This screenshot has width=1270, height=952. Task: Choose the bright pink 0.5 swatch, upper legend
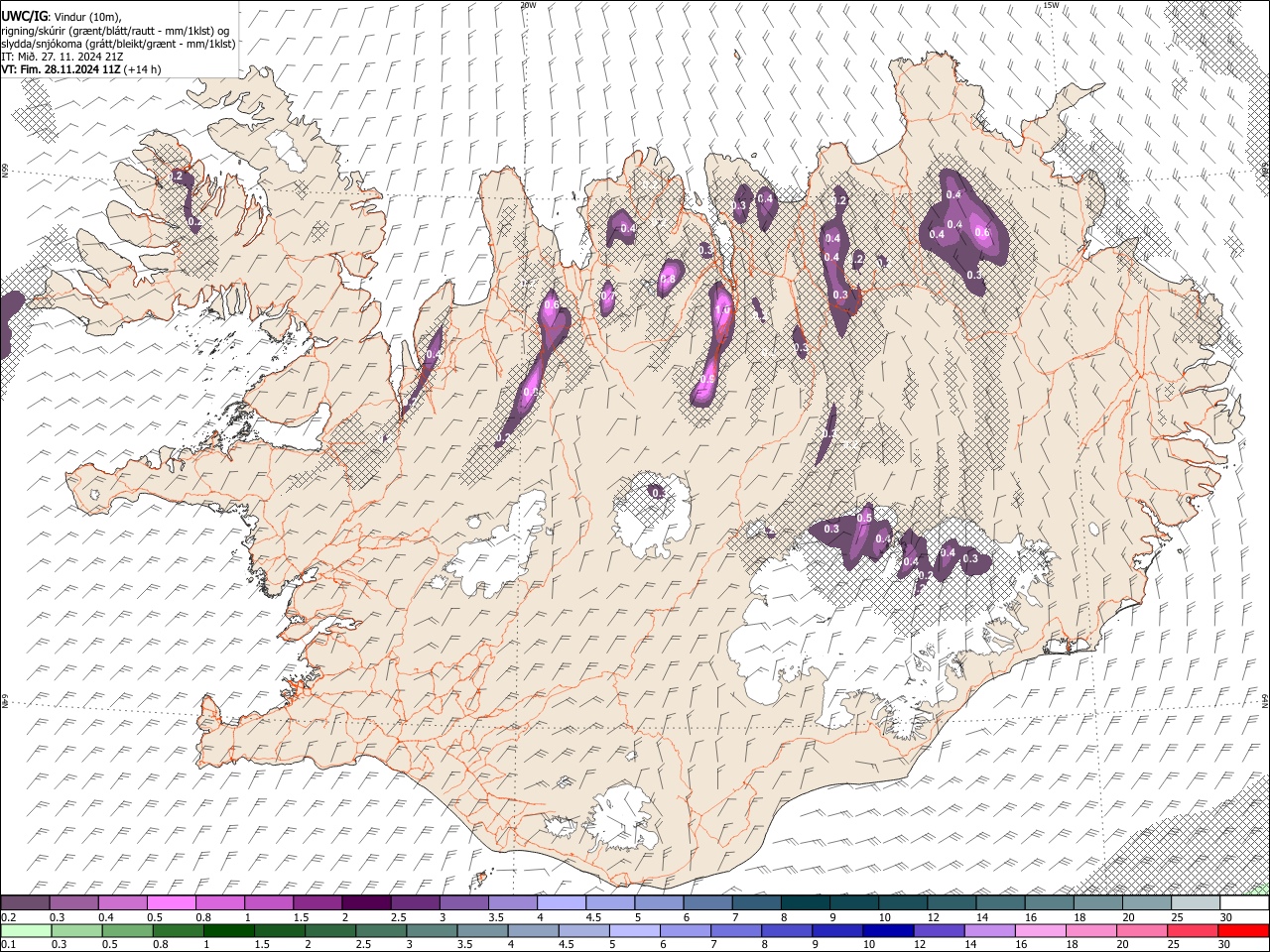pyautogui.click(x=171, y=902)
